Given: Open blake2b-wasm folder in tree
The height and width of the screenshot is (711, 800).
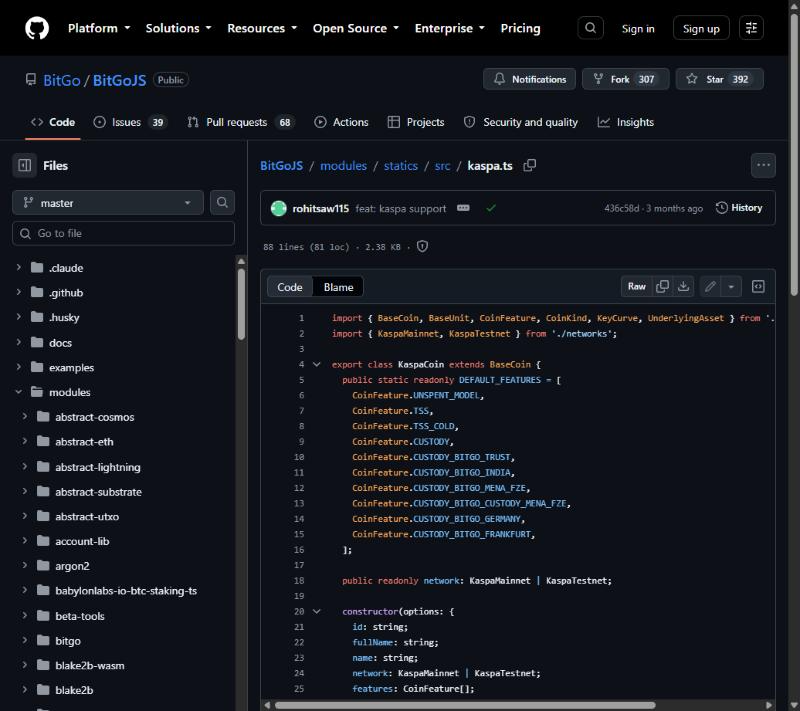Looking at the screenshot, I should [90, 665].
